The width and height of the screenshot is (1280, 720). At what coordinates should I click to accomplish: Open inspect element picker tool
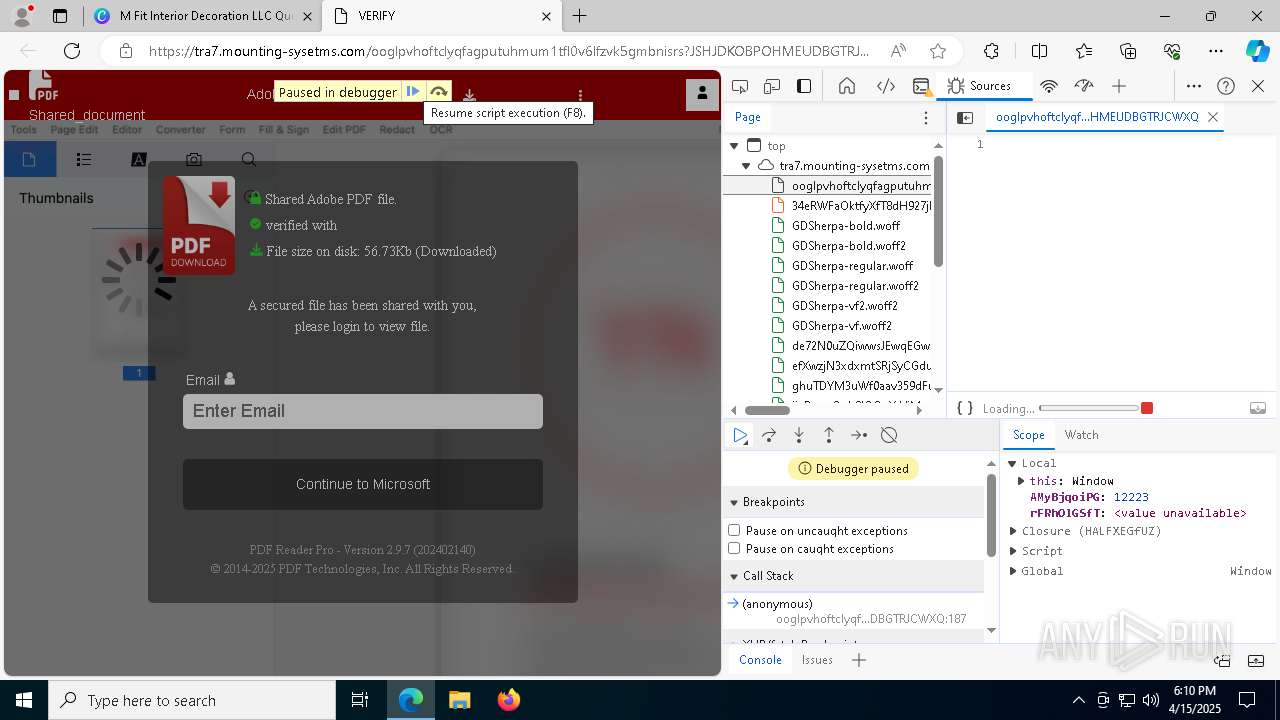pos(740,86)
